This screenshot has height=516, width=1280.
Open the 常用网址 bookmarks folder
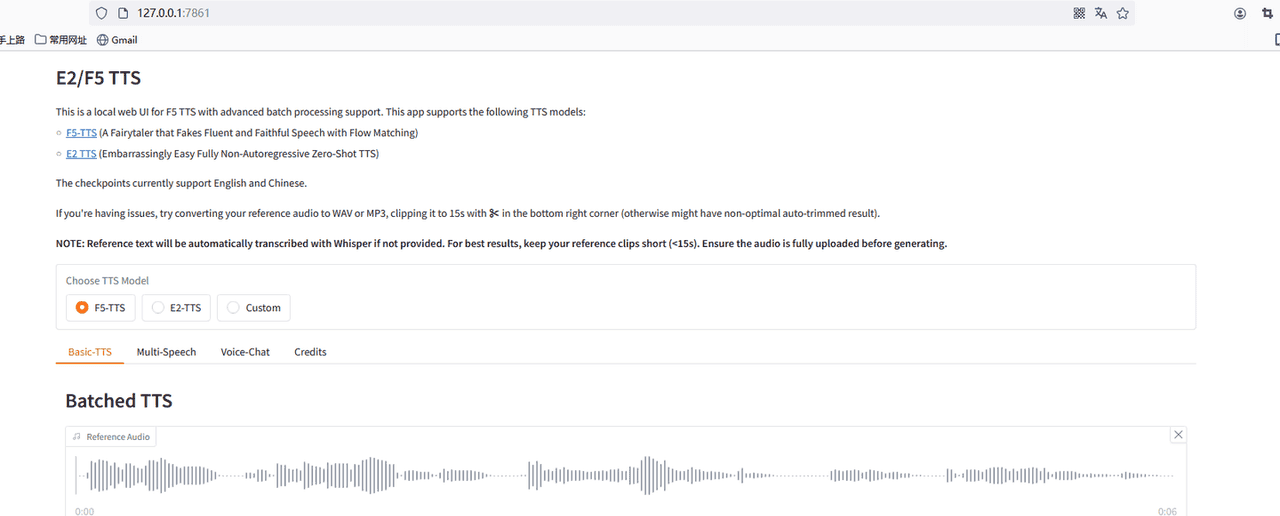60,40
